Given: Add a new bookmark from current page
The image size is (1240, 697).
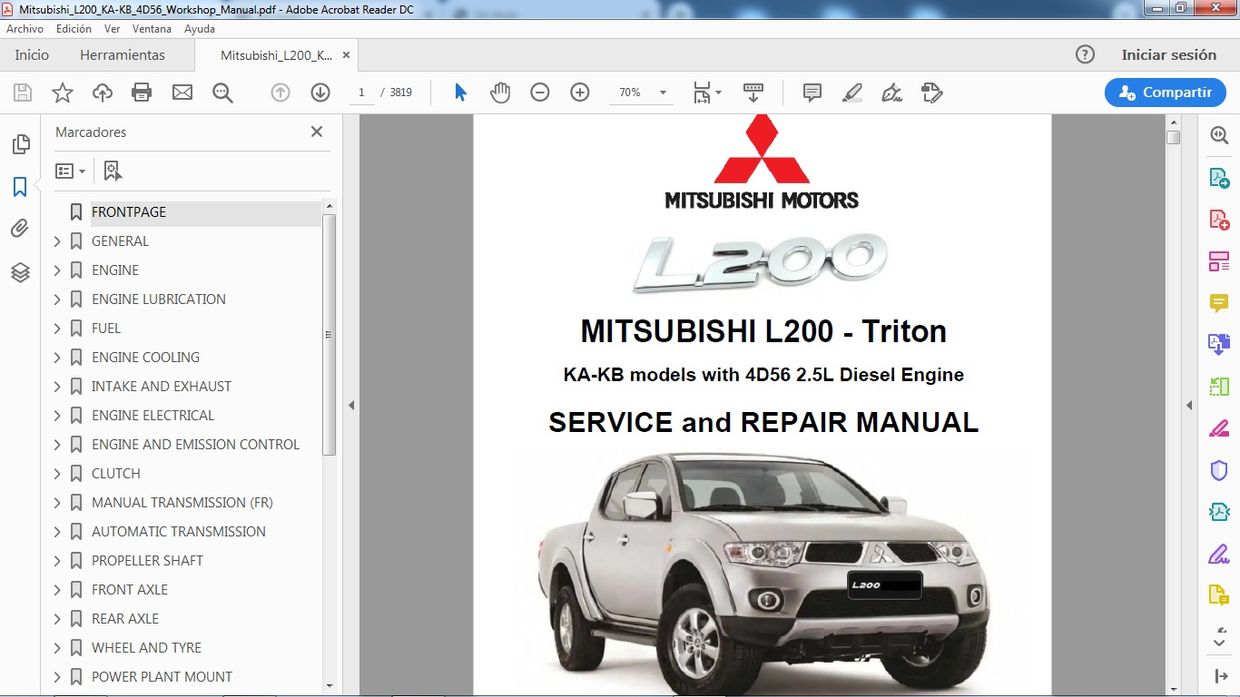Looking at the screenshot, I should pyautogui.click(x=113, y=171).
